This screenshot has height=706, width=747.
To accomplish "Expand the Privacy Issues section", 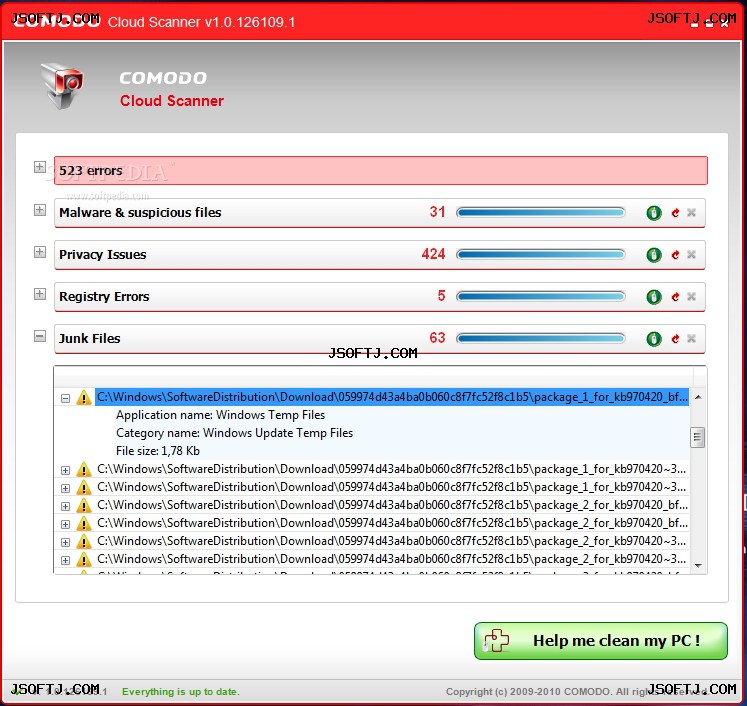I will point(40,252).
